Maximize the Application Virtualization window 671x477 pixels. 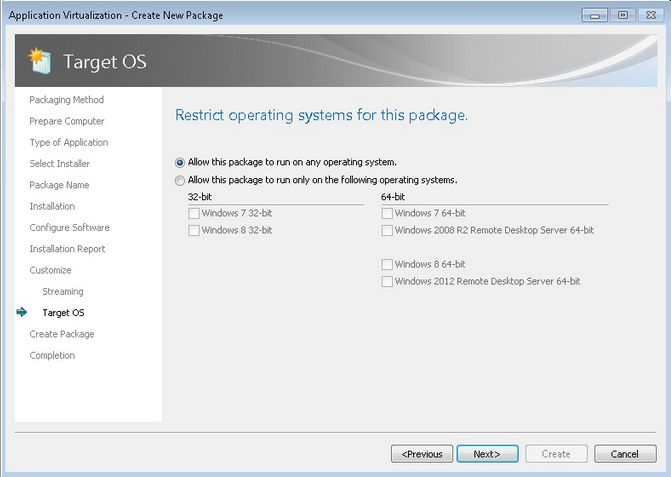pyautogui.click(x=622, y=15)
